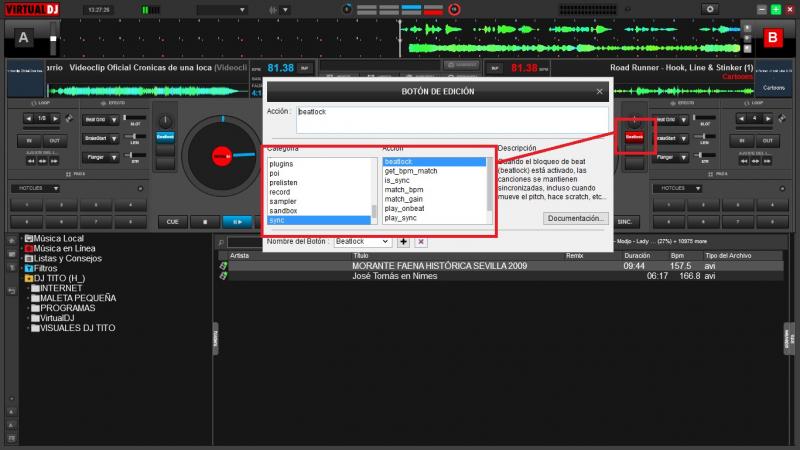This screenshot has height=450, width=800.
Task: Select prelisten category
Action: click(283, 183)
